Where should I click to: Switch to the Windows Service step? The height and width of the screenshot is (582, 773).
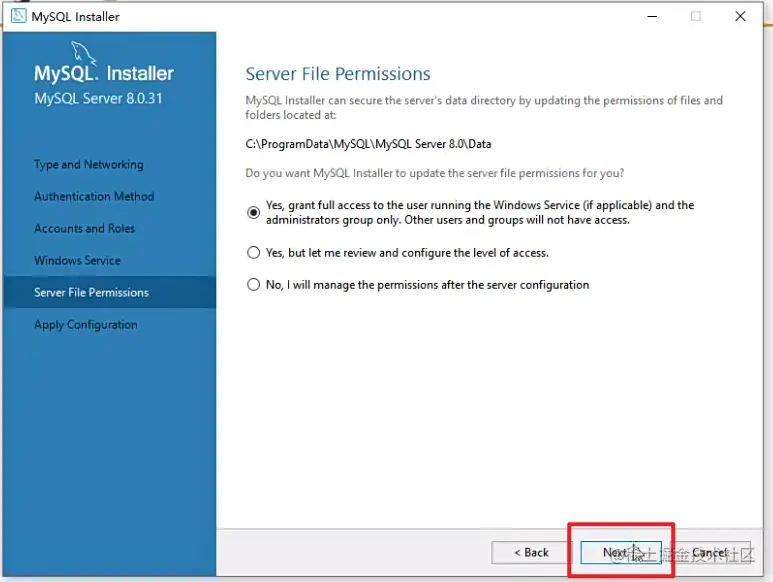point(77,261)
